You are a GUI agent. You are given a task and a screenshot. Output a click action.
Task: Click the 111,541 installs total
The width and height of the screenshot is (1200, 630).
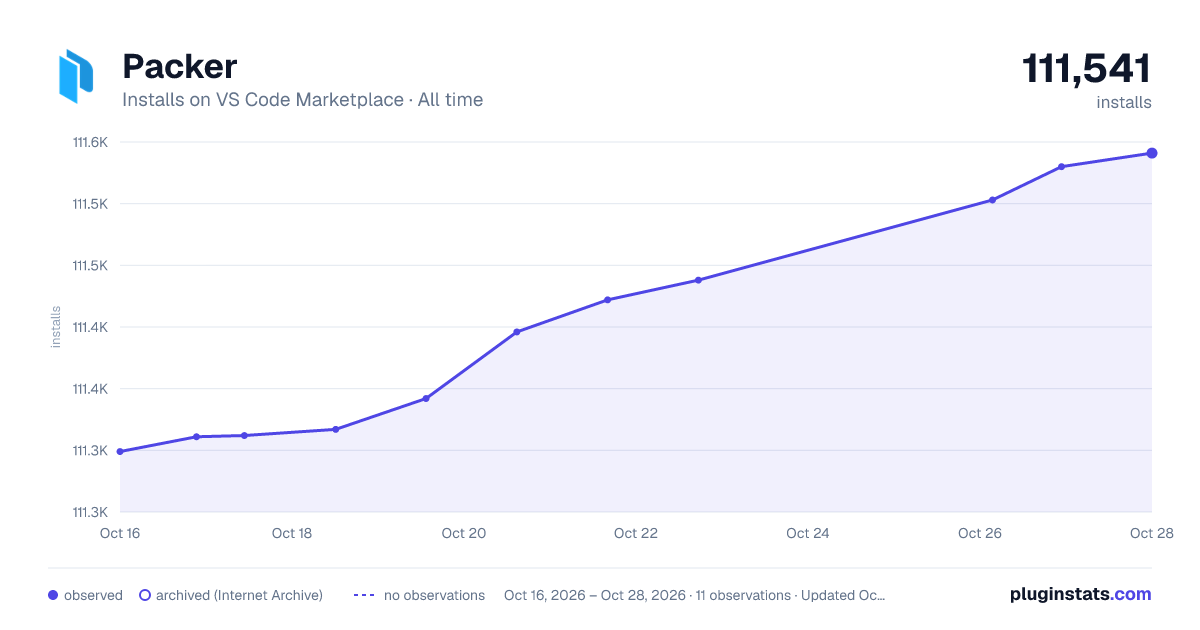coord(1086,69)
